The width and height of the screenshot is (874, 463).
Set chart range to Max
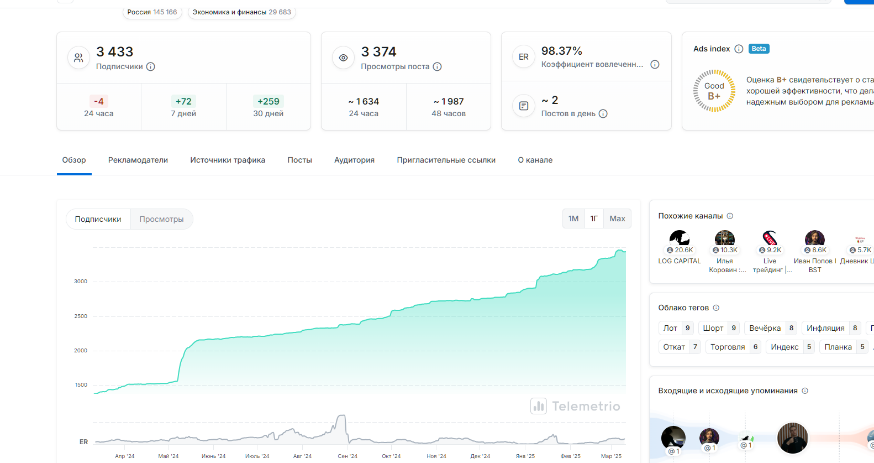[617, 219]
